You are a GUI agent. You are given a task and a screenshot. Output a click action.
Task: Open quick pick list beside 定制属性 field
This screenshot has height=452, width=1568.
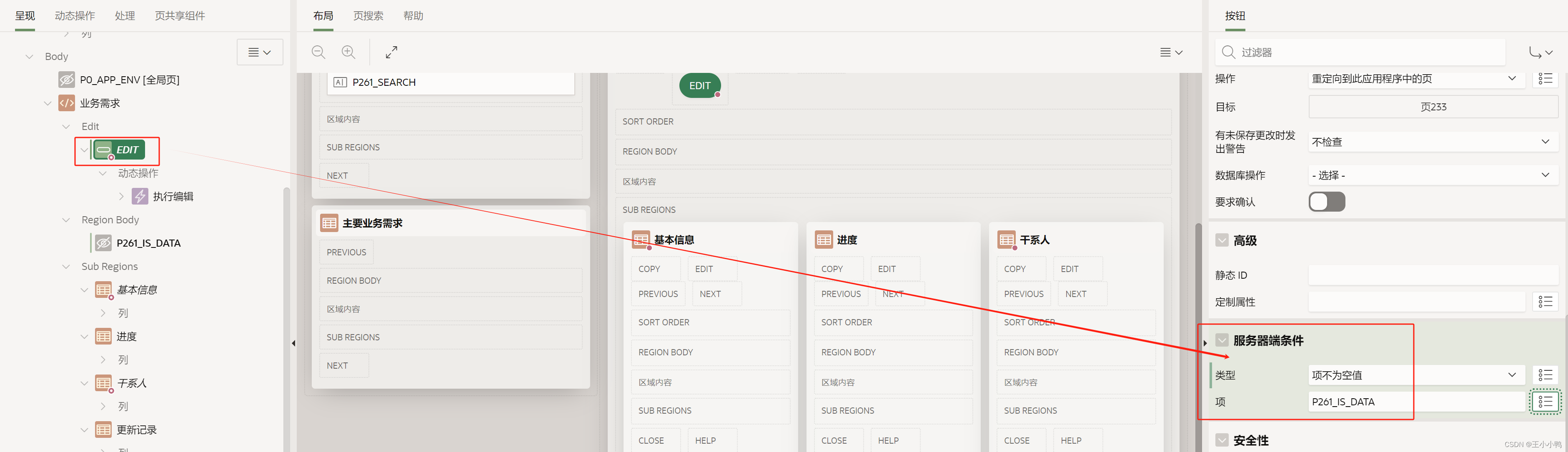(x=1545, y=302)
